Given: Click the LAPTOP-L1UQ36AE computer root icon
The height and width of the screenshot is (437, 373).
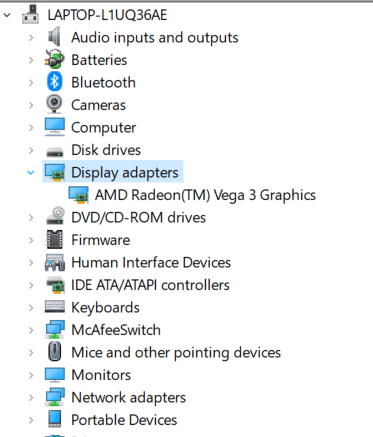Looking at the screenshot, I should click(x=30, y=14).
